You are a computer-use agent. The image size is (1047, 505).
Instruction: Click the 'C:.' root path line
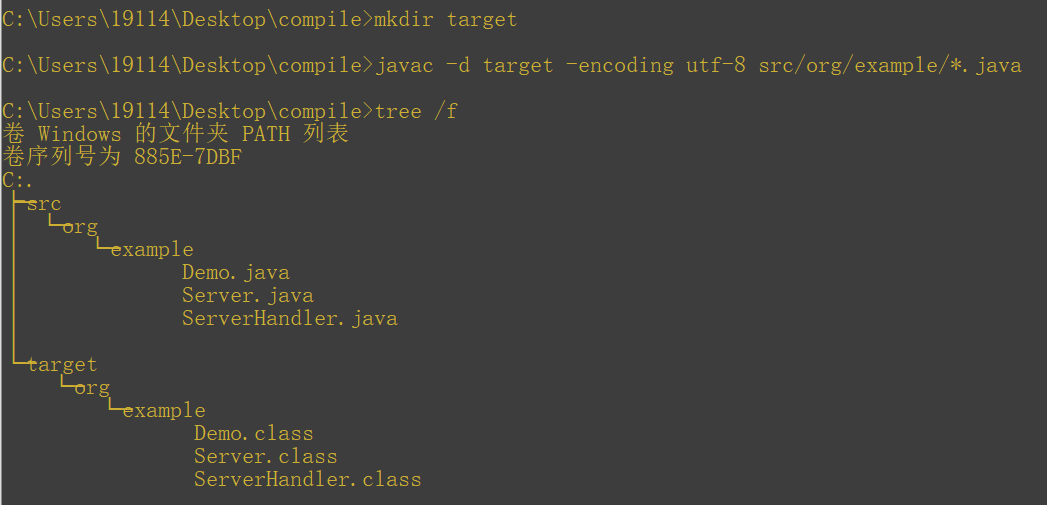[18, 180]
